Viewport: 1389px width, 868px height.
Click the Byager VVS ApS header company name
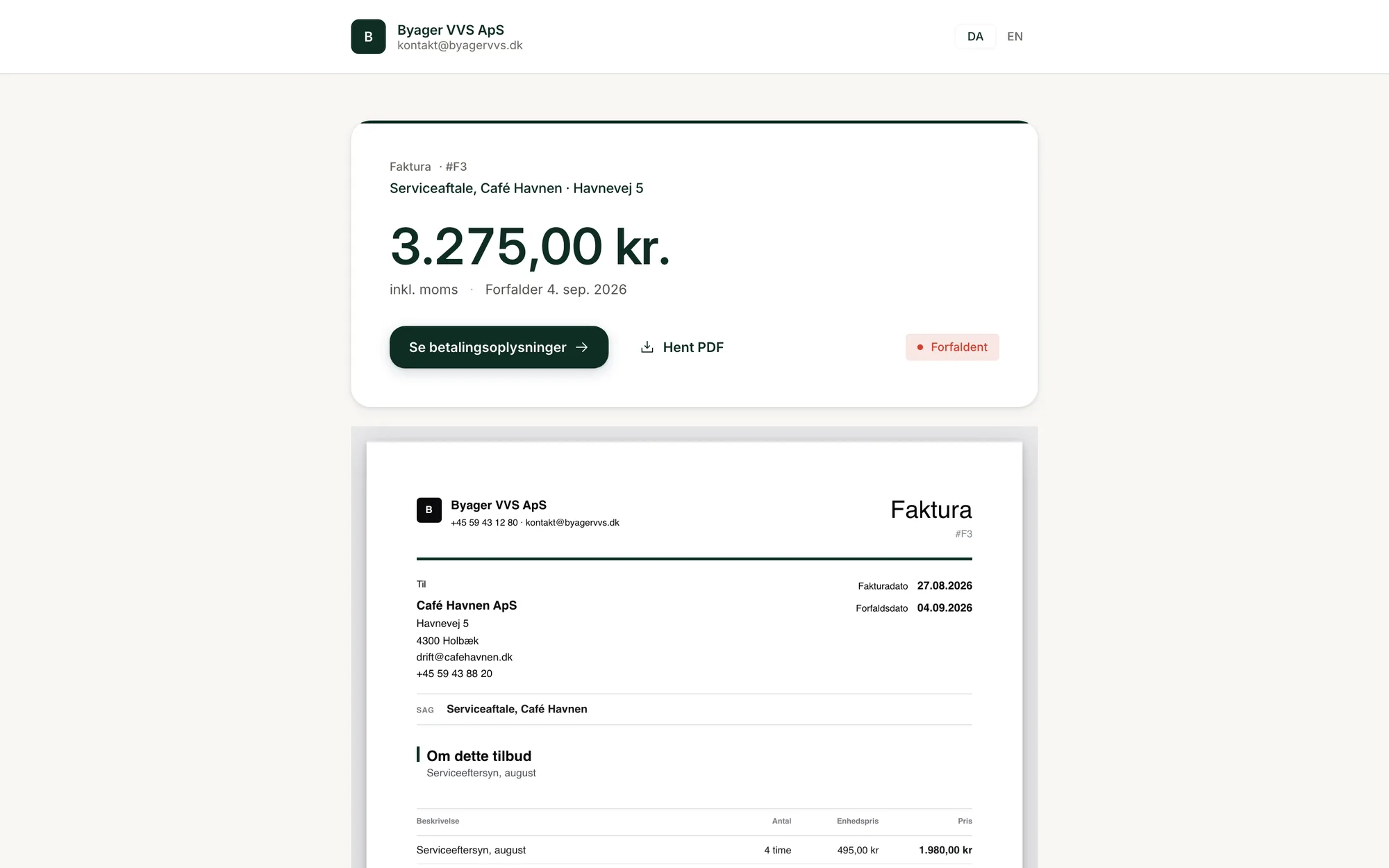(451, 30)
